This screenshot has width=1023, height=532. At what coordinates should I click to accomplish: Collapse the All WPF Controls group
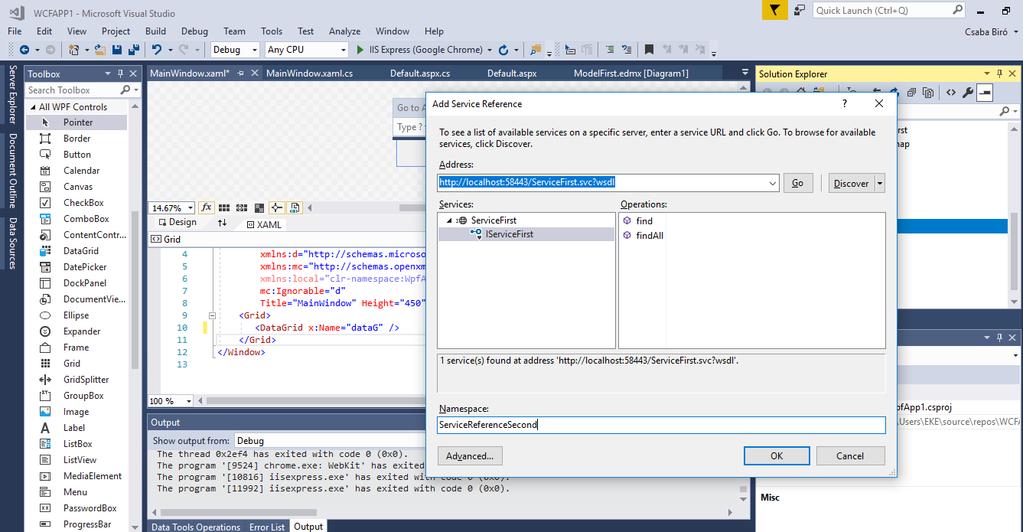click(x=33, y=106)
